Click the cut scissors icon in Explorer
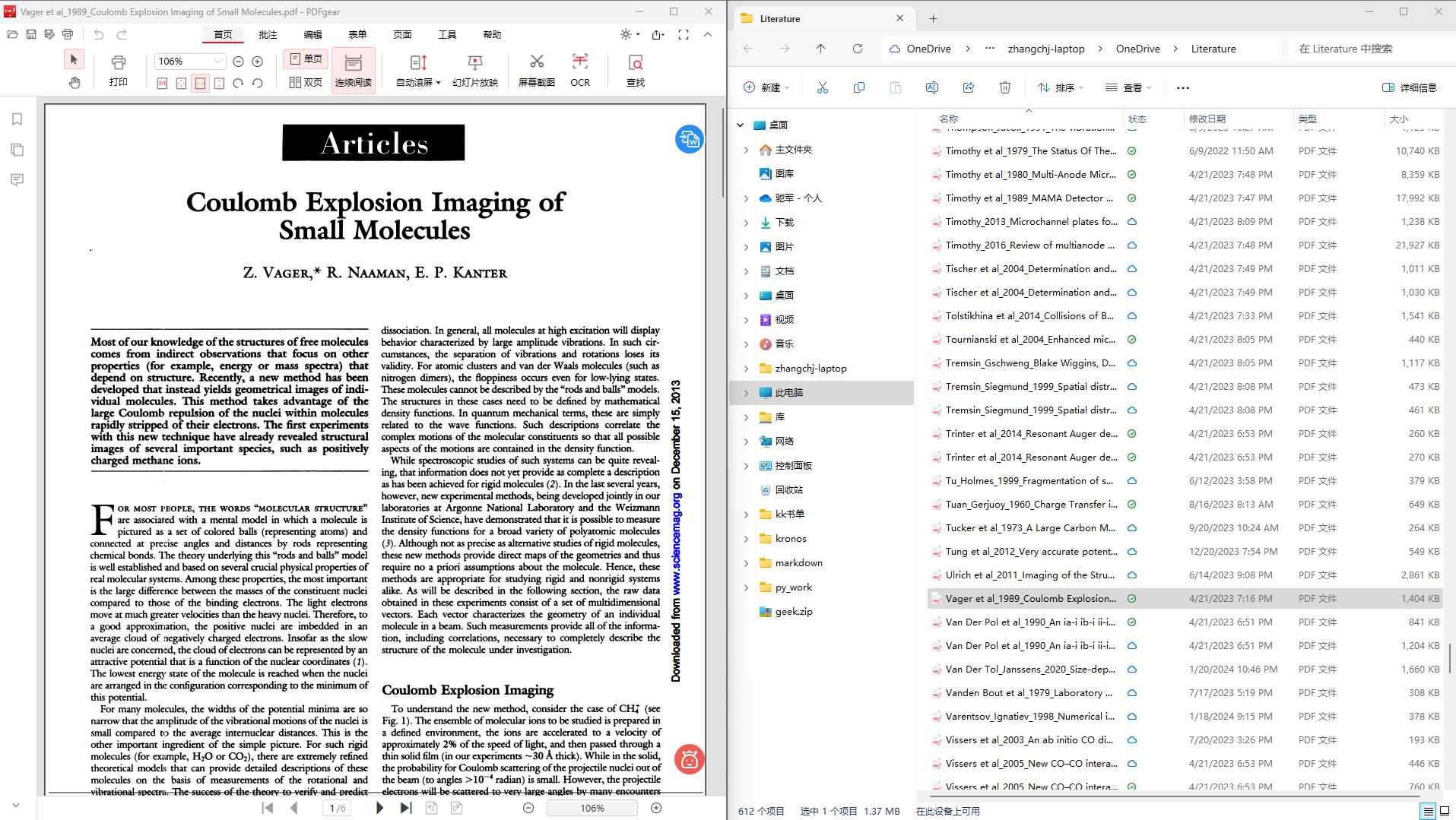The width and height of the screenshot is (1456, 820). click(x=822, y=87)
